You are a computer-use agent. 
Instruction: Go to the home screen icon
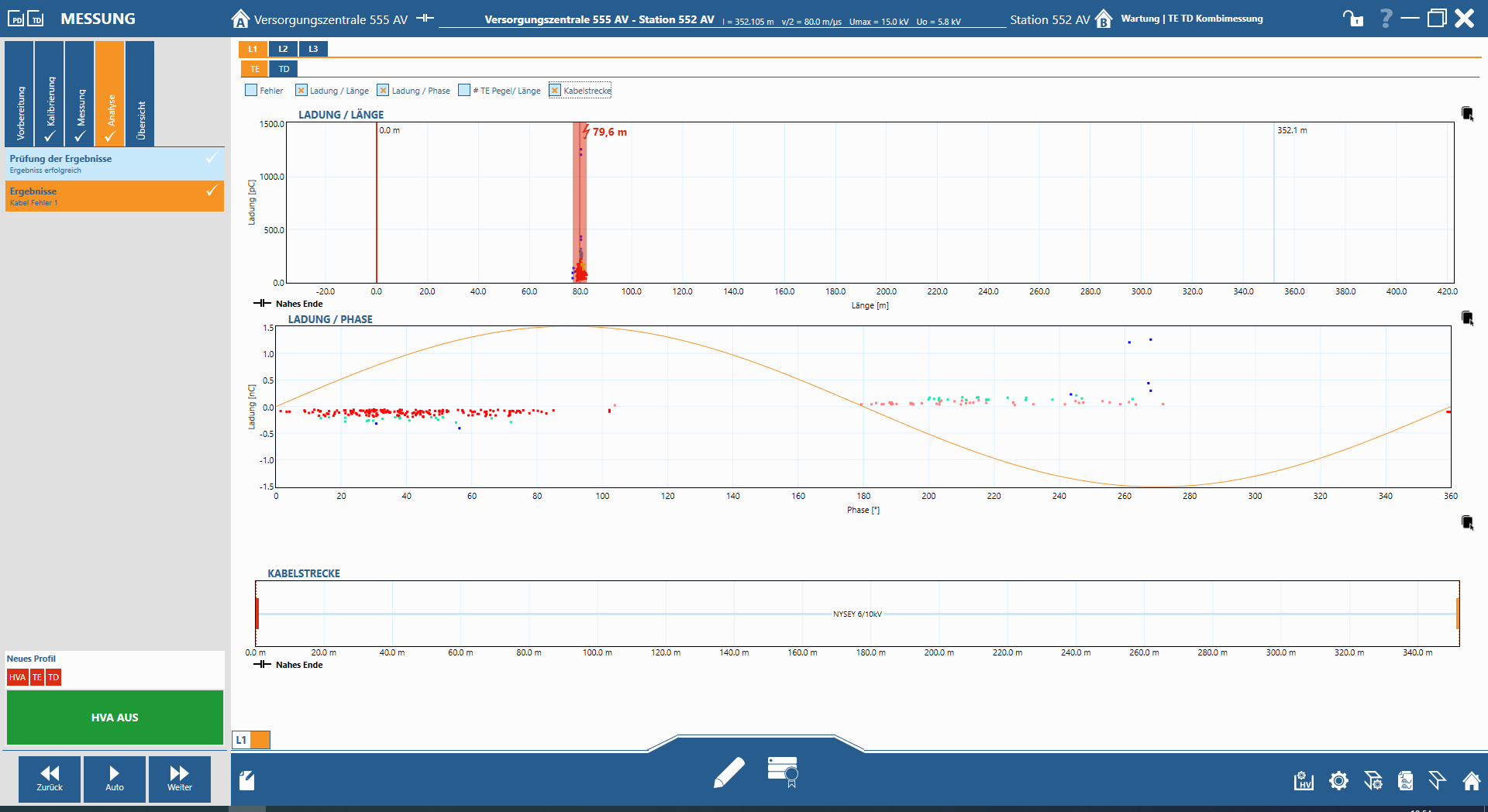point(1471,780)
